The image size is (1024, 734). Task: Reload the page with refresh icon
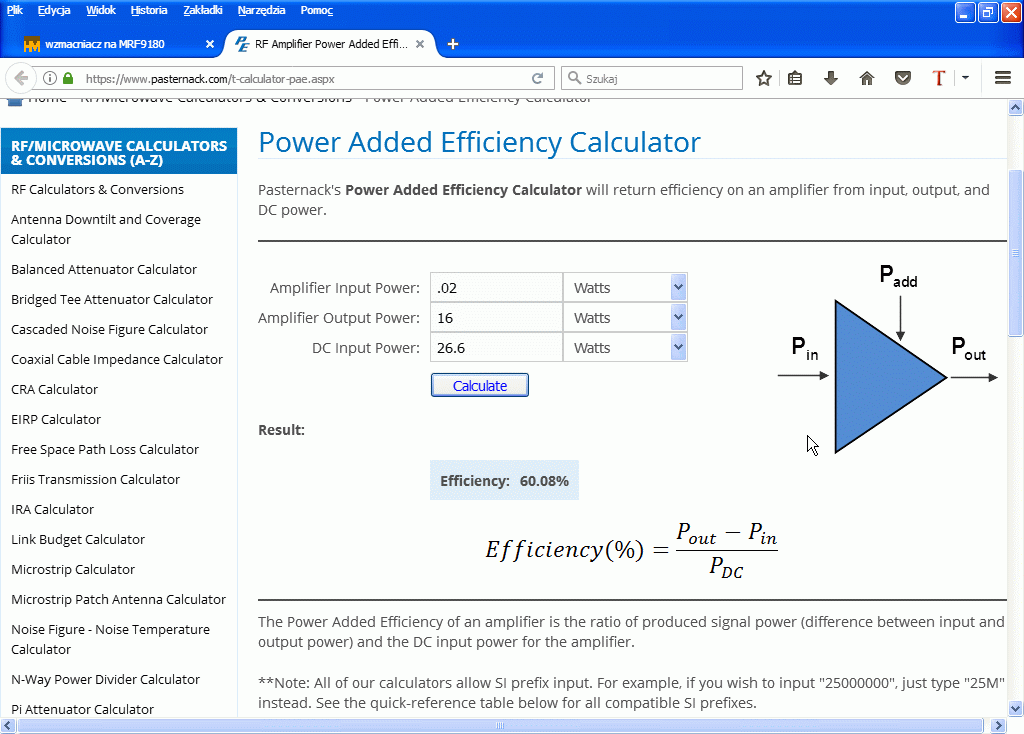pyautogui.click(x=537, y=78)
